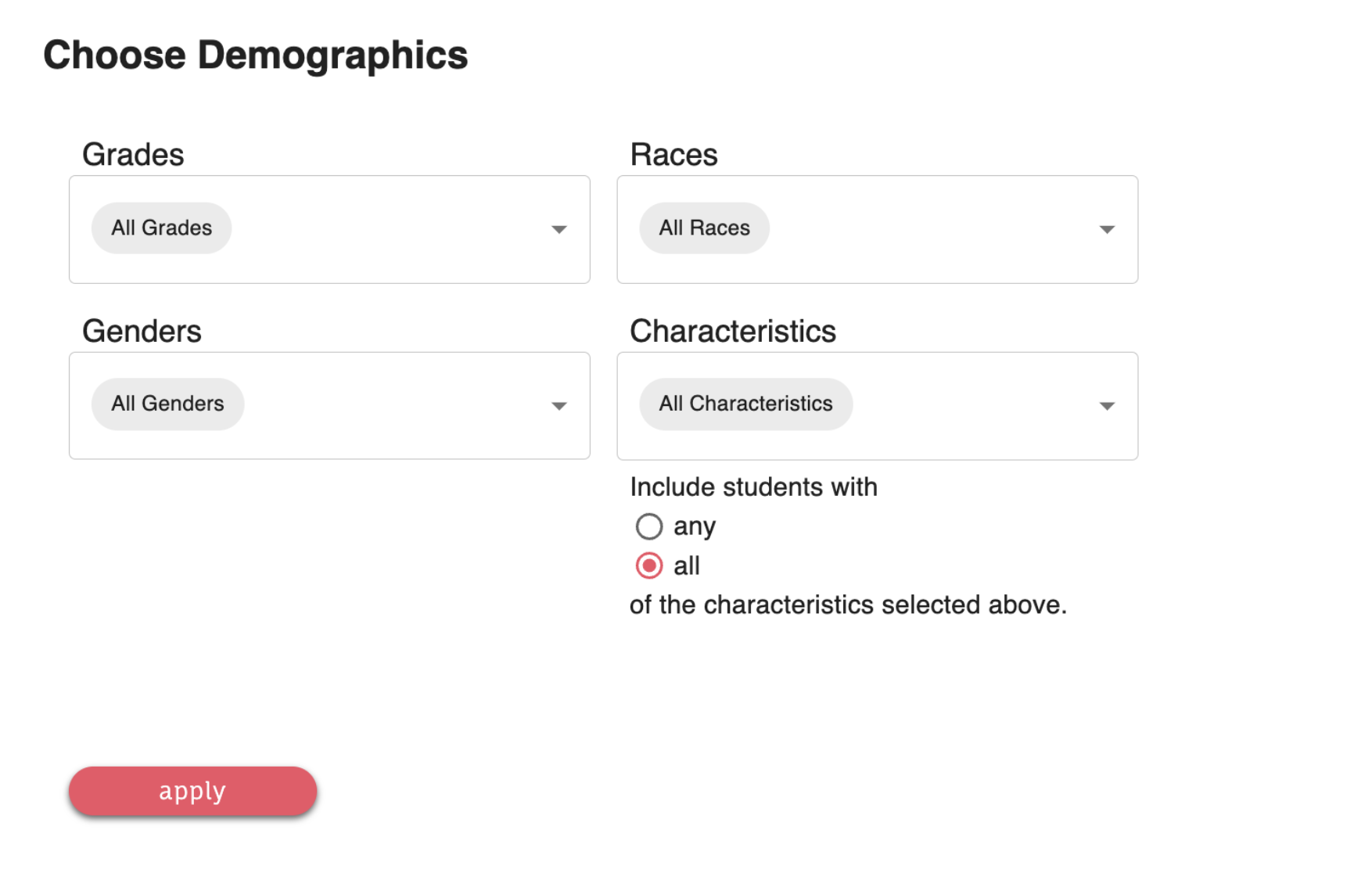Click the Grades dropdown arrow
This screenshot has height=887, width=1372.
(558, 229)
